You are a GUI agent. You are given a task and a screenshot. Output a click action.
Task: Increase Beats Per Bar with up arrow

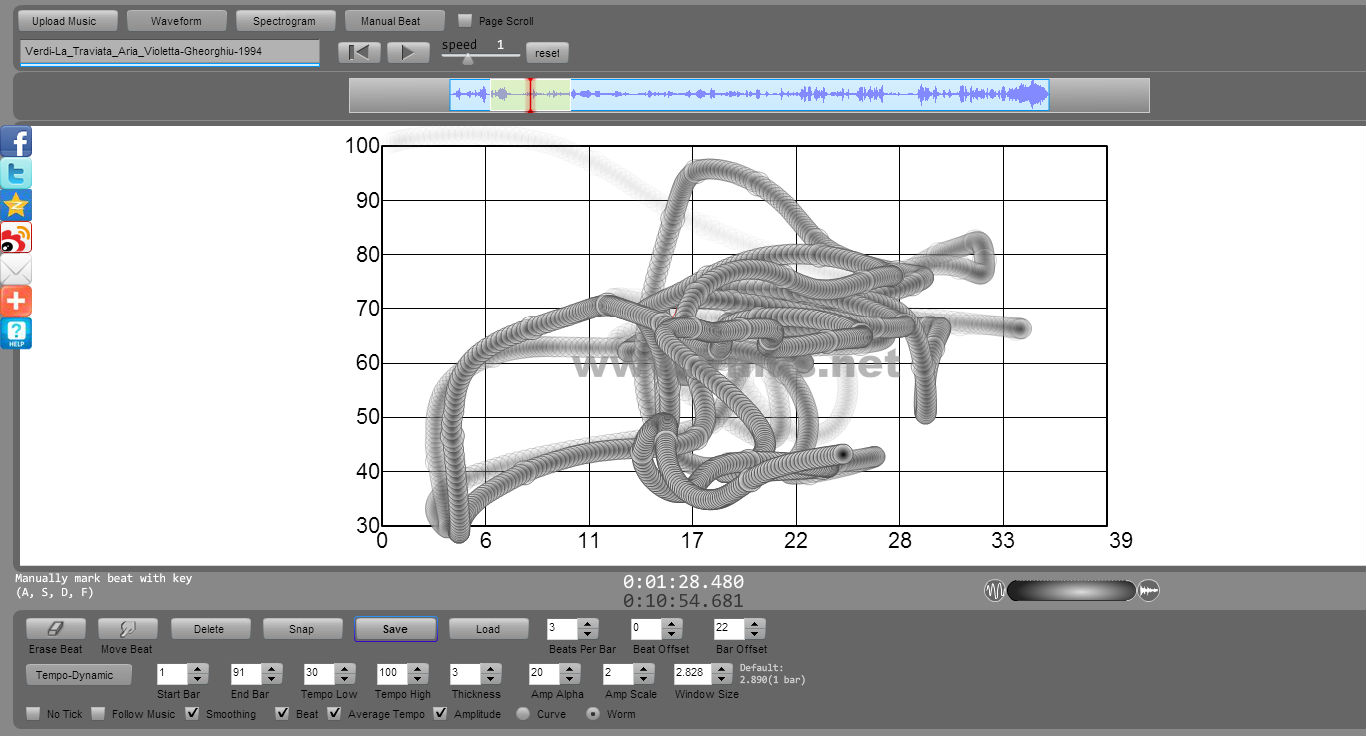click(588, 624)
